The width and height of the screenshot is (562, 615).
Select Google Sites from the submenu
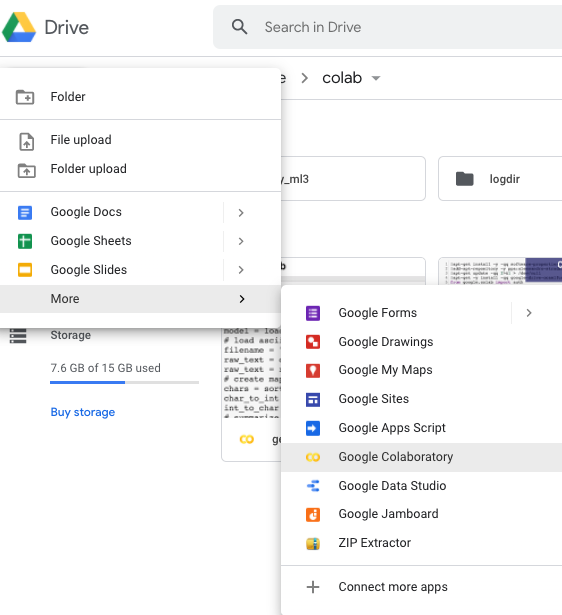click(422, 399)
